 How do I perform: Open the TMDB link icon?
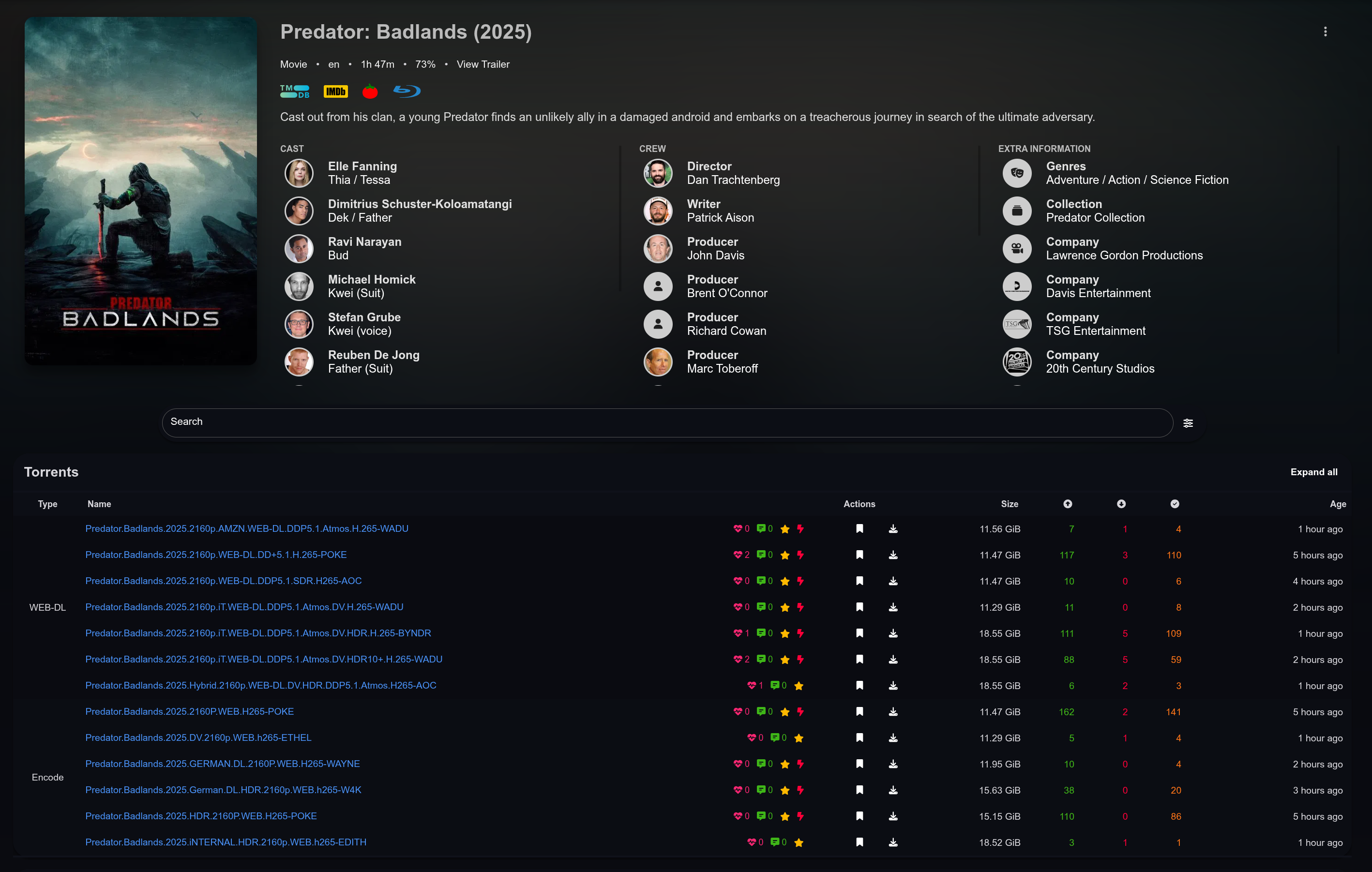click(295, 91)
